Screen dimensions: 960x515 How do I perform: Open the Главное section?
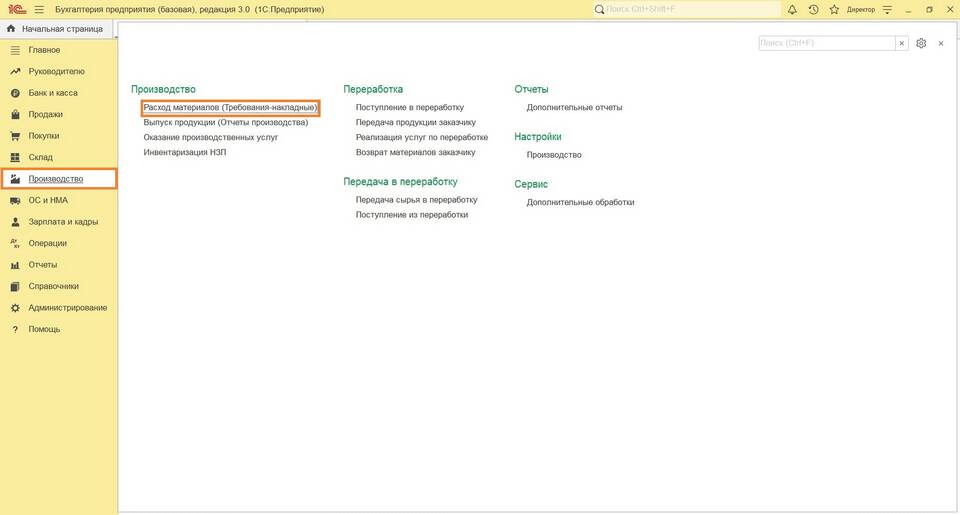pos(44,50)
